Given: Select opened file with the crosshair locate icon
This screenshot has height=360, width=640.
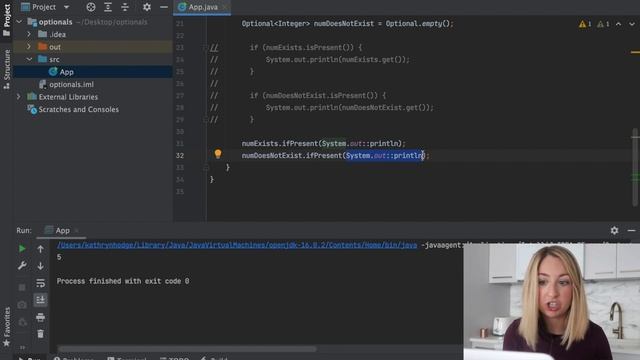Looking at the screenshot, I should [x=91, y=7].
